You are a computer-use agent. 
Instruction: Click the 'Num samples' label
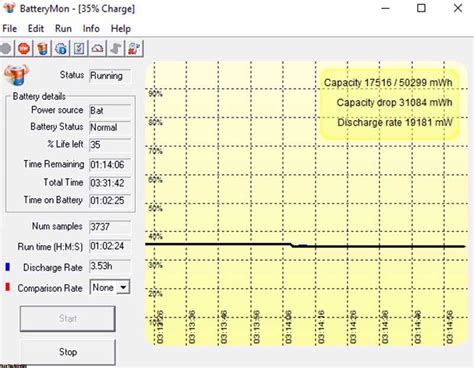pos(57,226)
